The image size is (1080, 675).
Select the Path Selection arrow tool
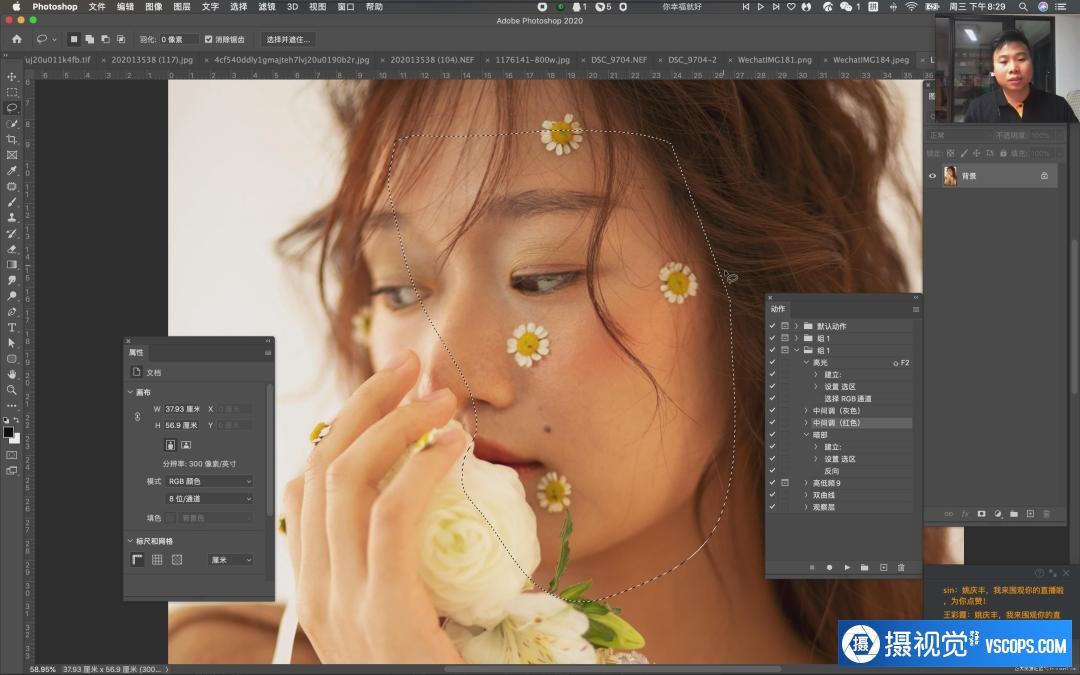(12, 343)
